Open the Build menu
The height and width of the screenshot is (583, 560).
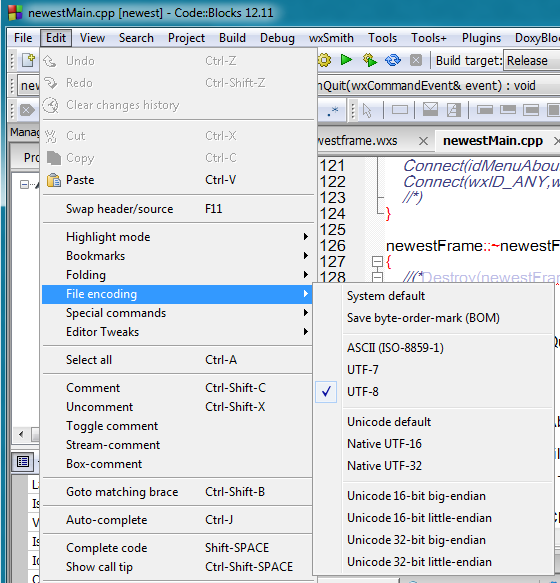(232, 38)
